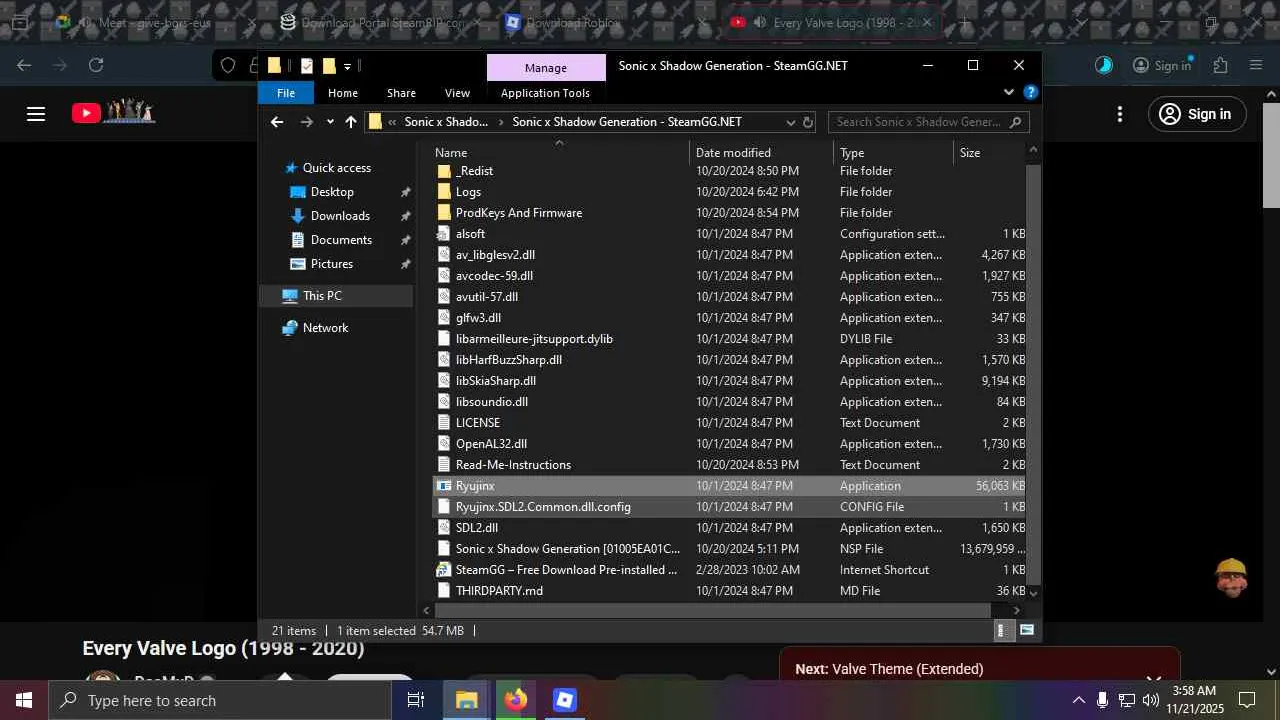Go back in File Explorer

[277, 122]
